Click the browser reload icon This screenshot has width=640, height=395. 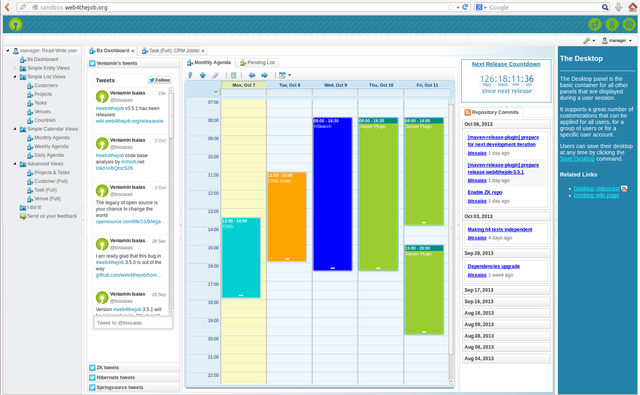(465, 7)
